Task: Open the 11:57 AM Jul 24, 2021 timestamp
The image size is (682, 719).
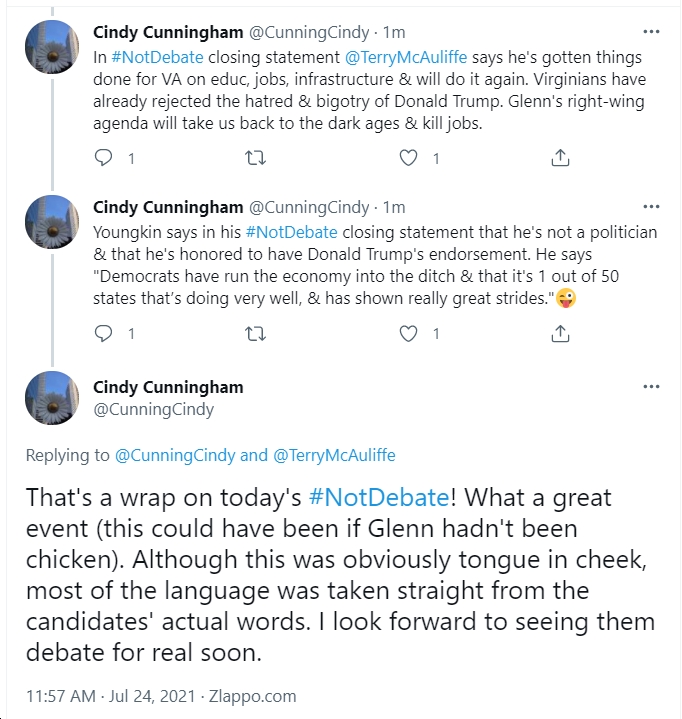Action: [x=111, y=696]
